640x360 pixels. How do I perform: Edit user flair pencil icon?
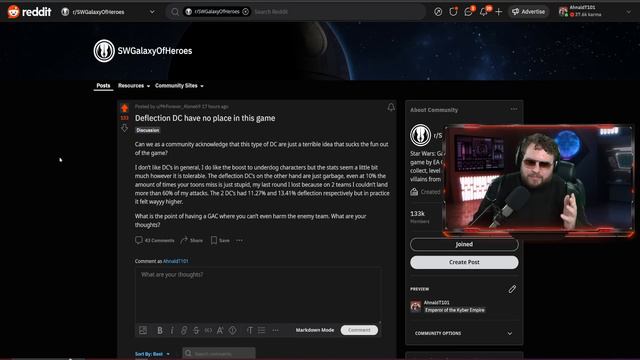pyautogui.click(x=512, y=289)
